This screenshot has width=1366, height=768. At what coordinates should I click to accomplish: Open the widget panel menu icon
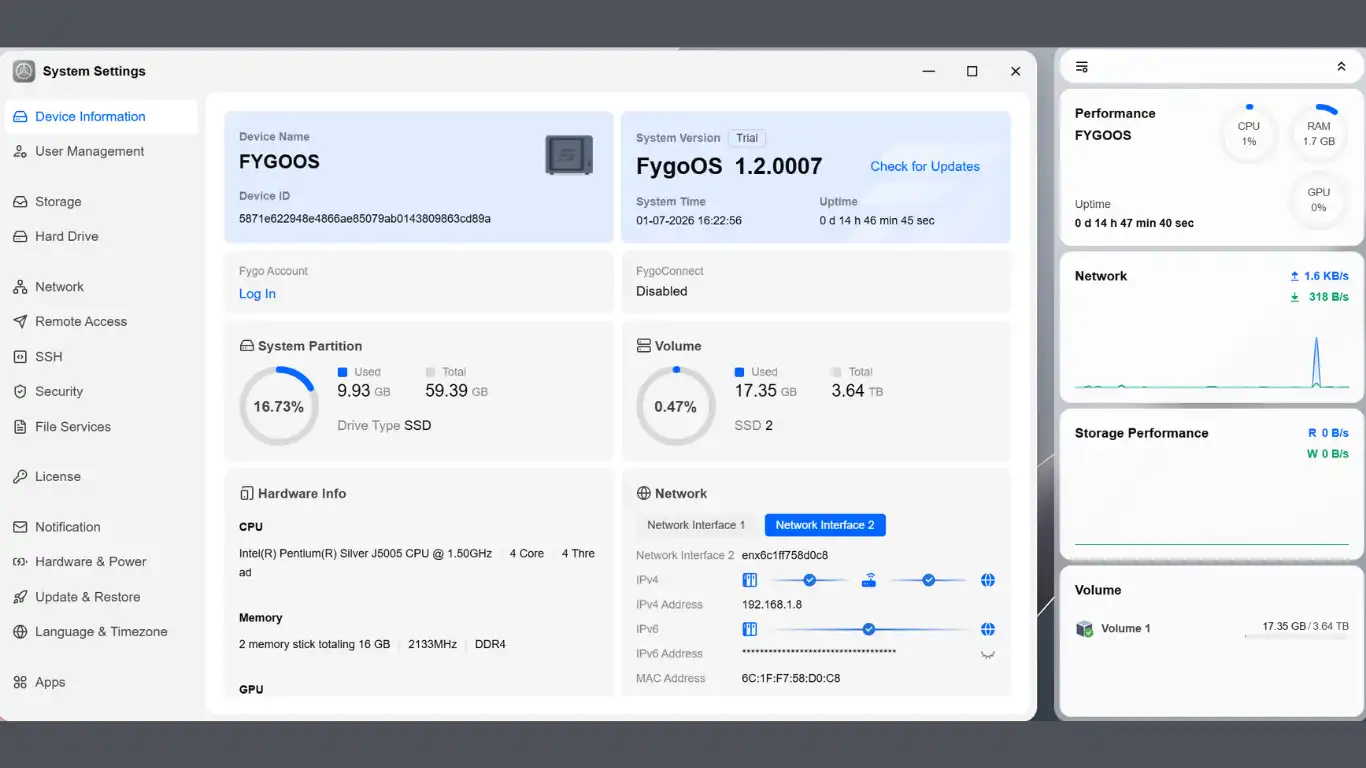coord(1082,67)
